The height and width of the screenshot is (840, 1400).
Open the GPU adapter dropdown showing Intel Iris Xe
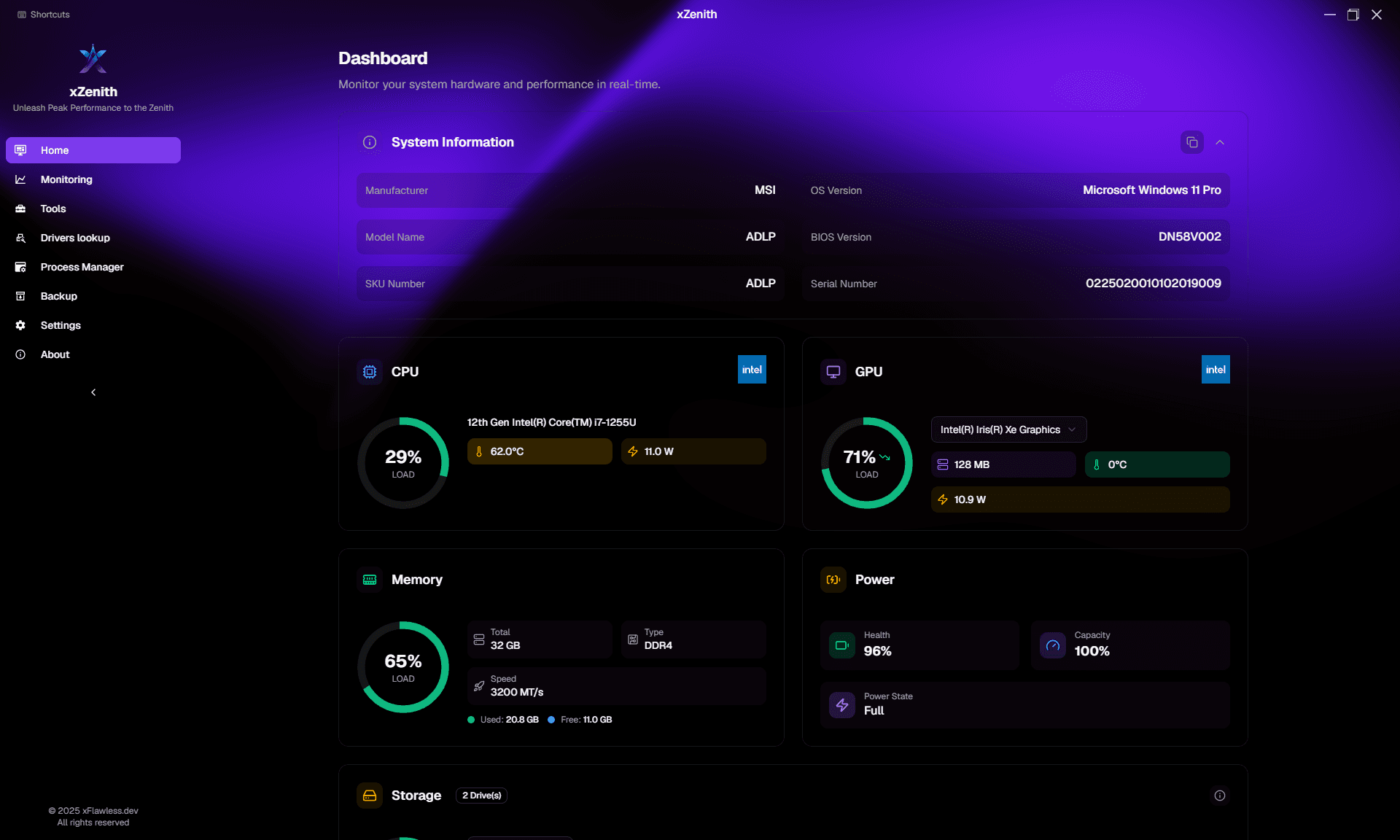pos(1008,429)
